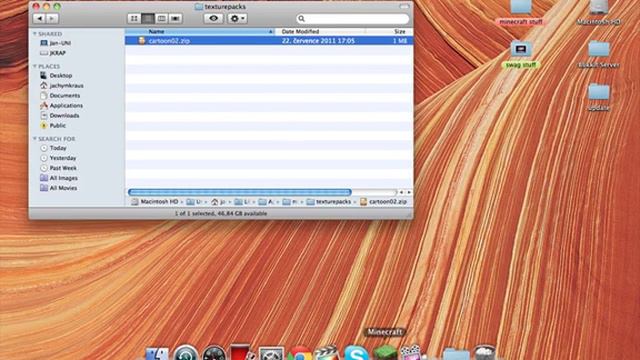Select the Bukkit Server desktop folder
640x360 pixels.
599,55
